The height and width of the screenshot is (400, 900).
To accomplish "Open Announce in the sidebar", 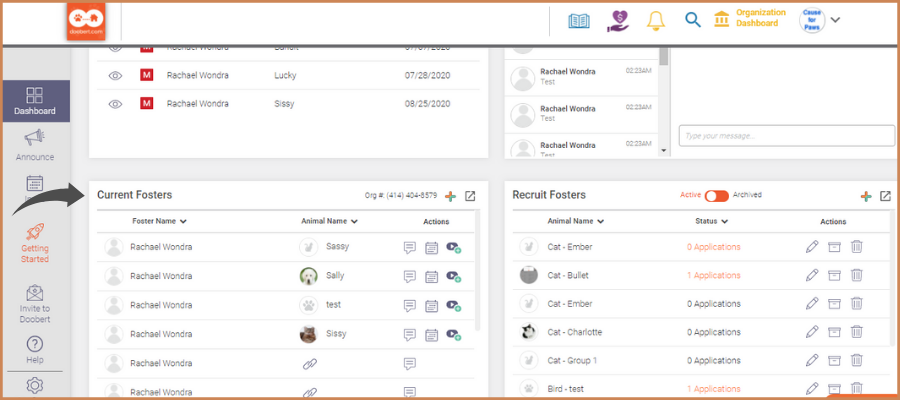I will pos(35,146).
